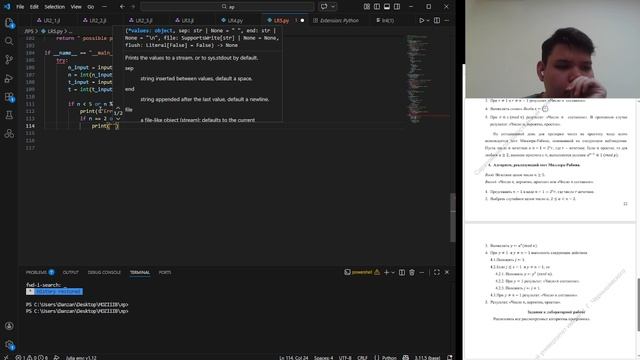This screenshot has width=640, height=360.
Task: Open the Julia view in activity bar
Action: [x=9, y=133]
